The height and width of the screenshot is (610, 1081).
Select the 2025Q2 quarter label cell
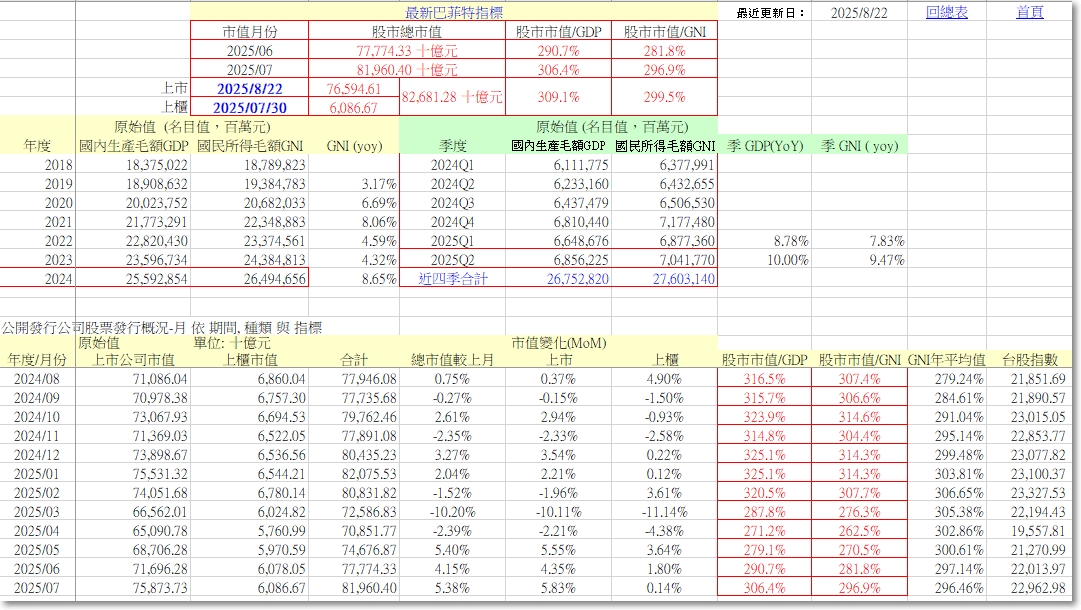[453, 260]
